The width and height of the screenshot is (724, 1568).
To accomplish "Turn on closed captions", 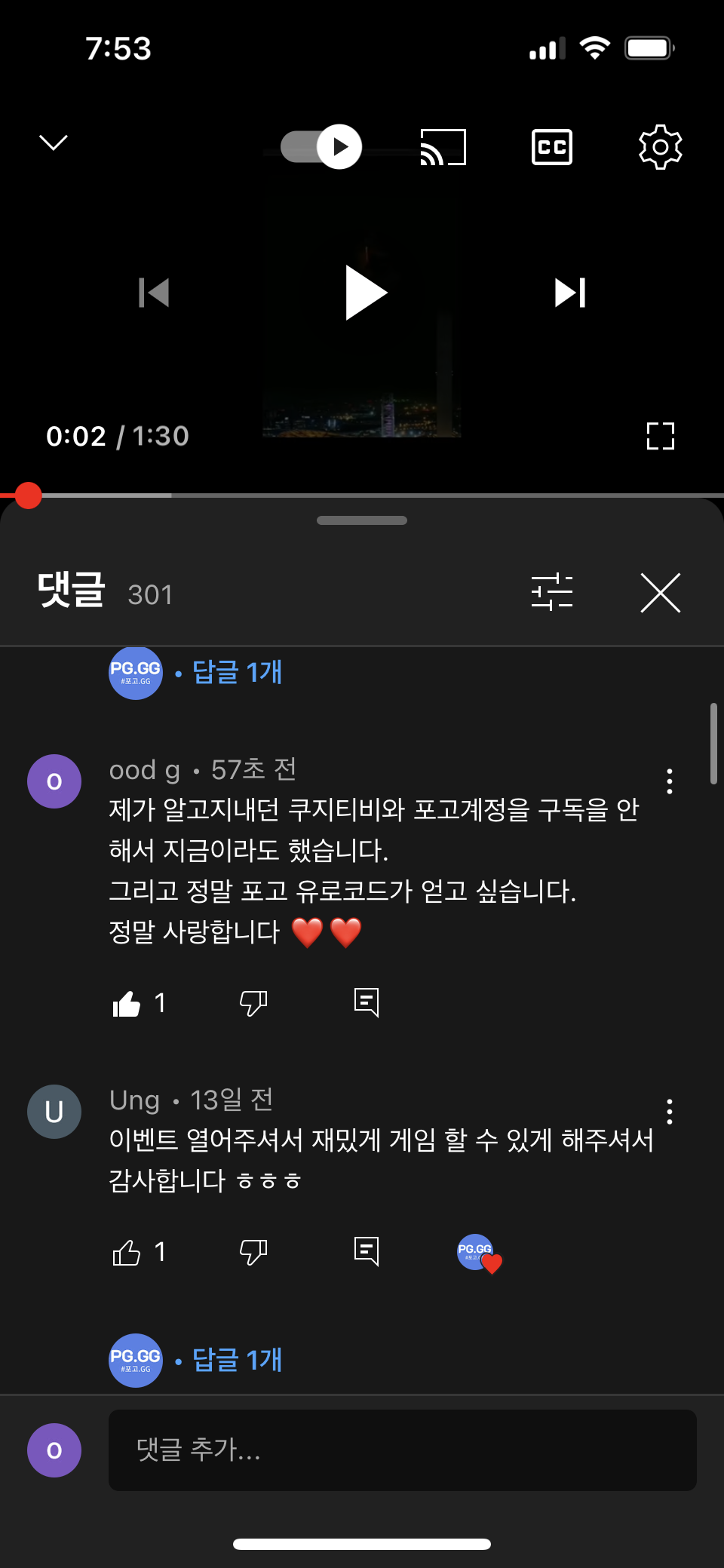I will (552, 147).
